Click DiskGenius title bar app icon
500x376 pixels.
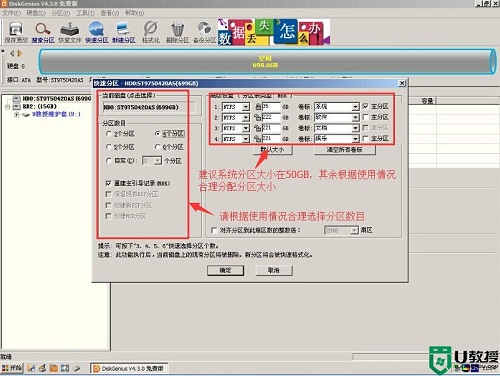click(x=4, y=4)
